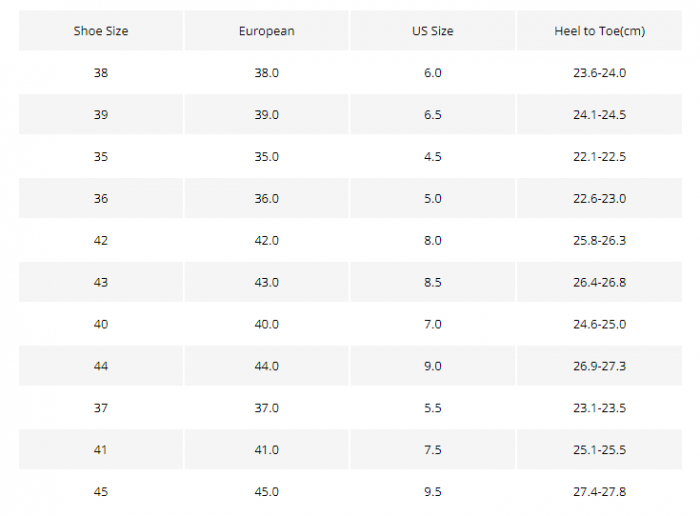Select the US Size 4.5 cell

pos(432,157)
